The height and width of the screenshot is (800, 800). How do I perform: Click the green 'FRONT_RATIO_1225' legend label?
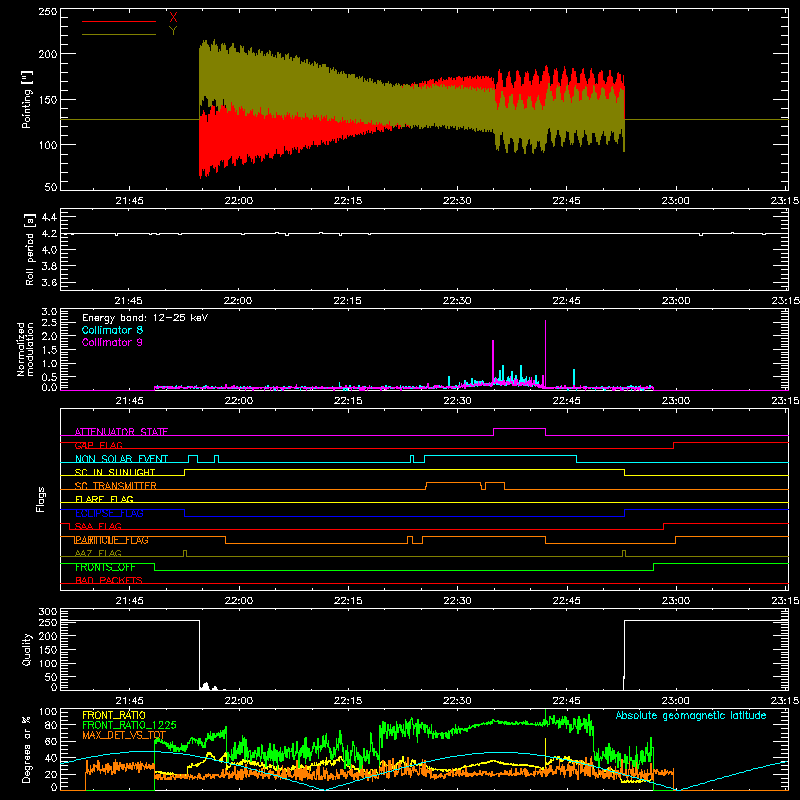129,725
